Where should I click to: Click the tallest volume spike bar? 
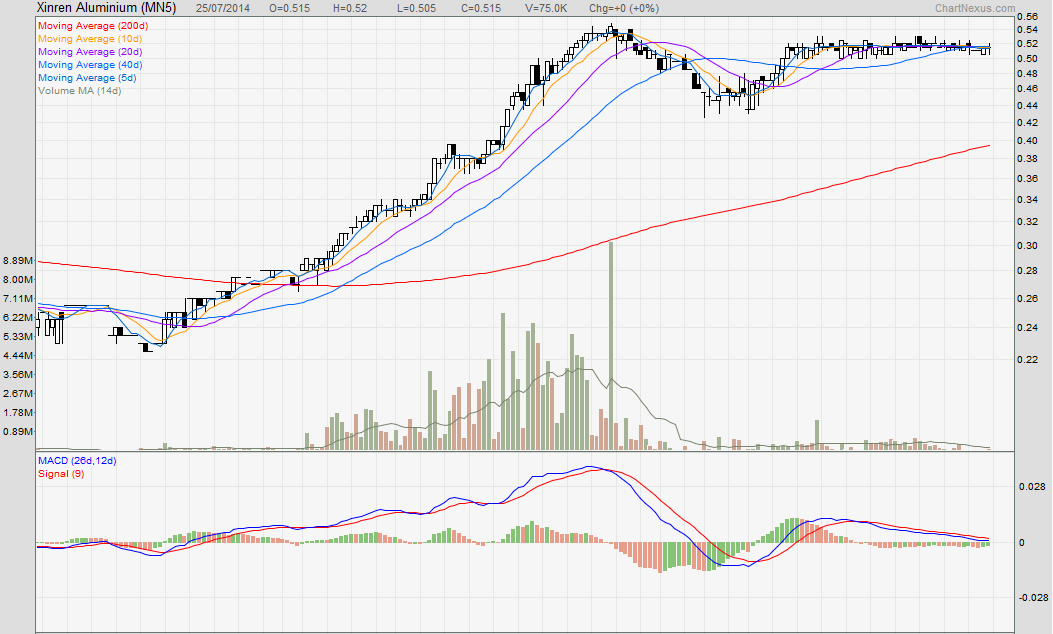point(611,346)
